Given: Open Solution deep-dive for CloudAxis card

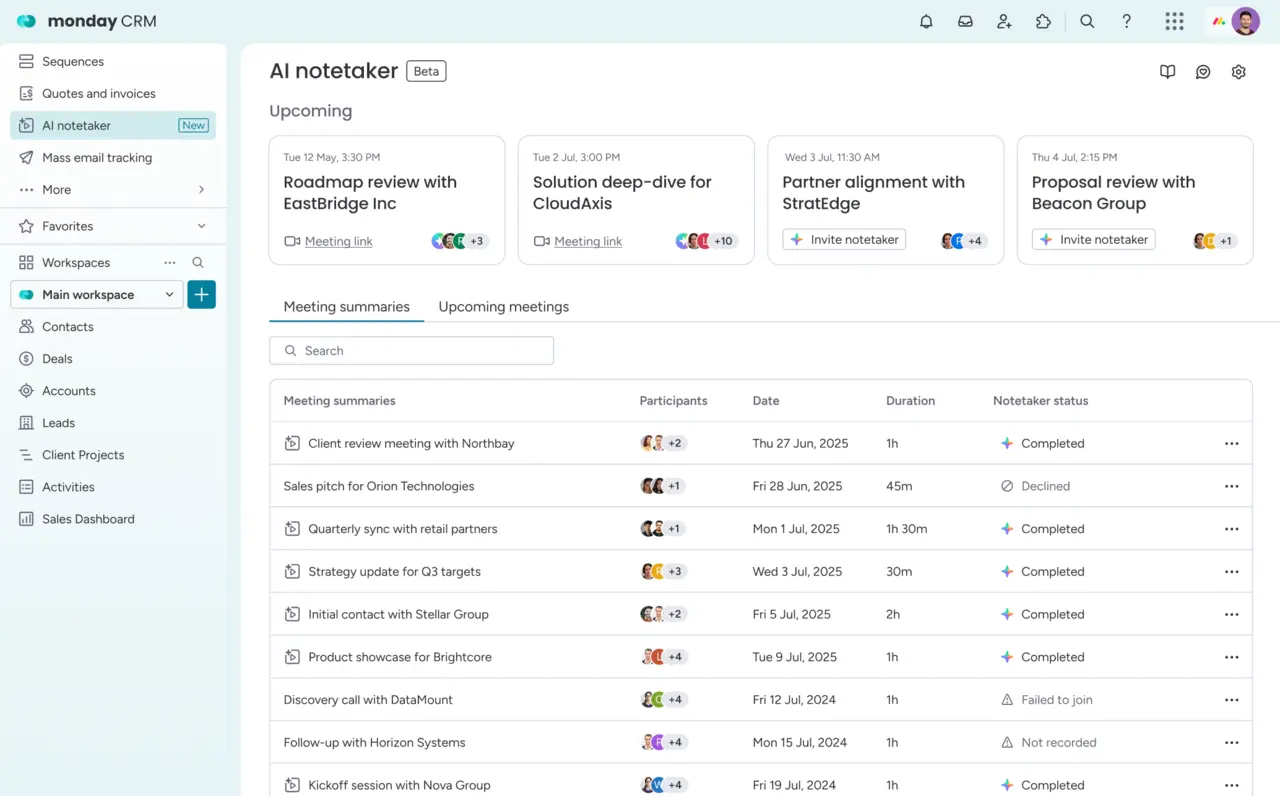Looking at the screenshot, I should pyautogui.click(x=636, y=200).
